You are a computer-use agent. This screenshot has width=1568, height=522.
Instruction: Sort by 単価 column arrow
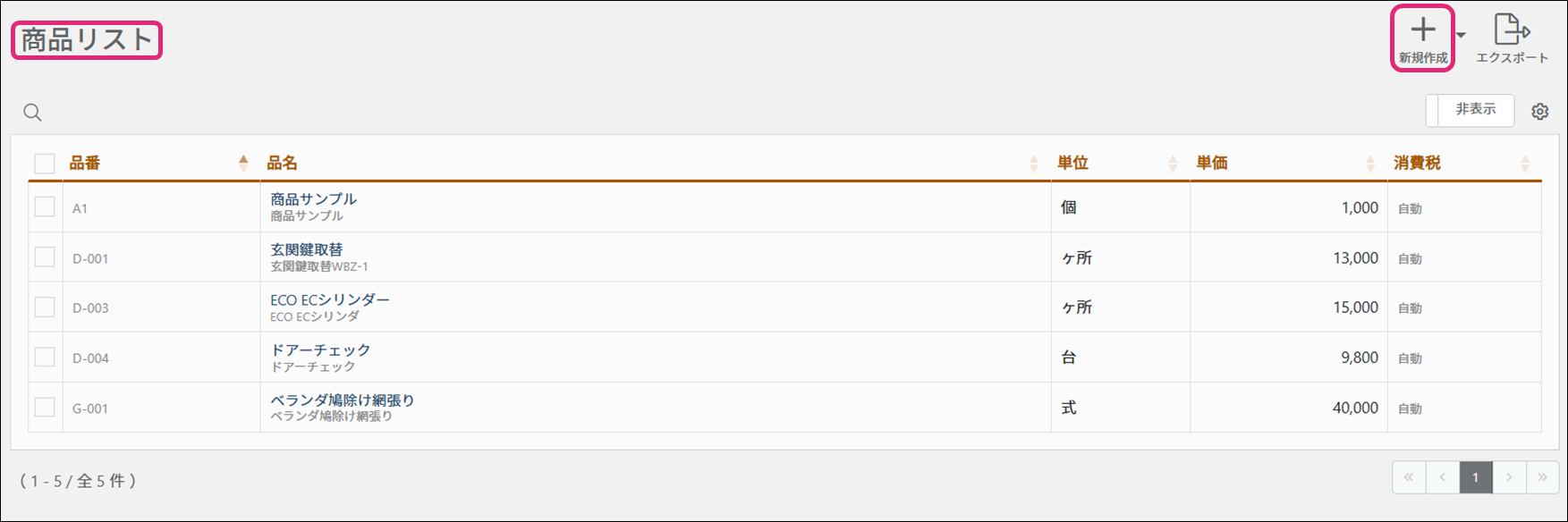(1370, 164)
